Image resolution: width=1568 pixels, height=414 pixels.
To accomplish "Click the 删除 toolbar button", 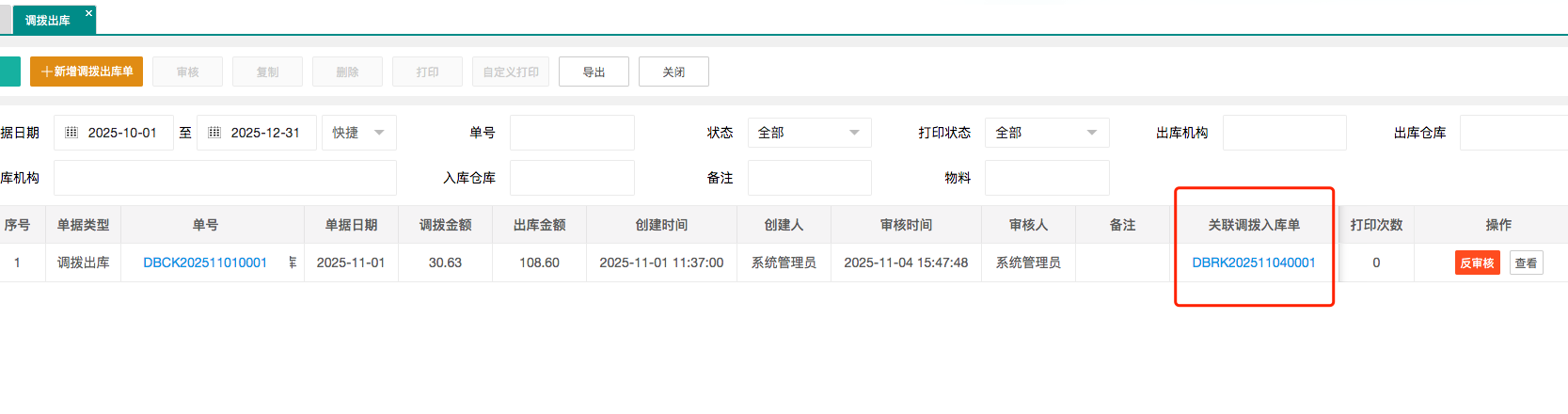I will [x=348, y=72].
